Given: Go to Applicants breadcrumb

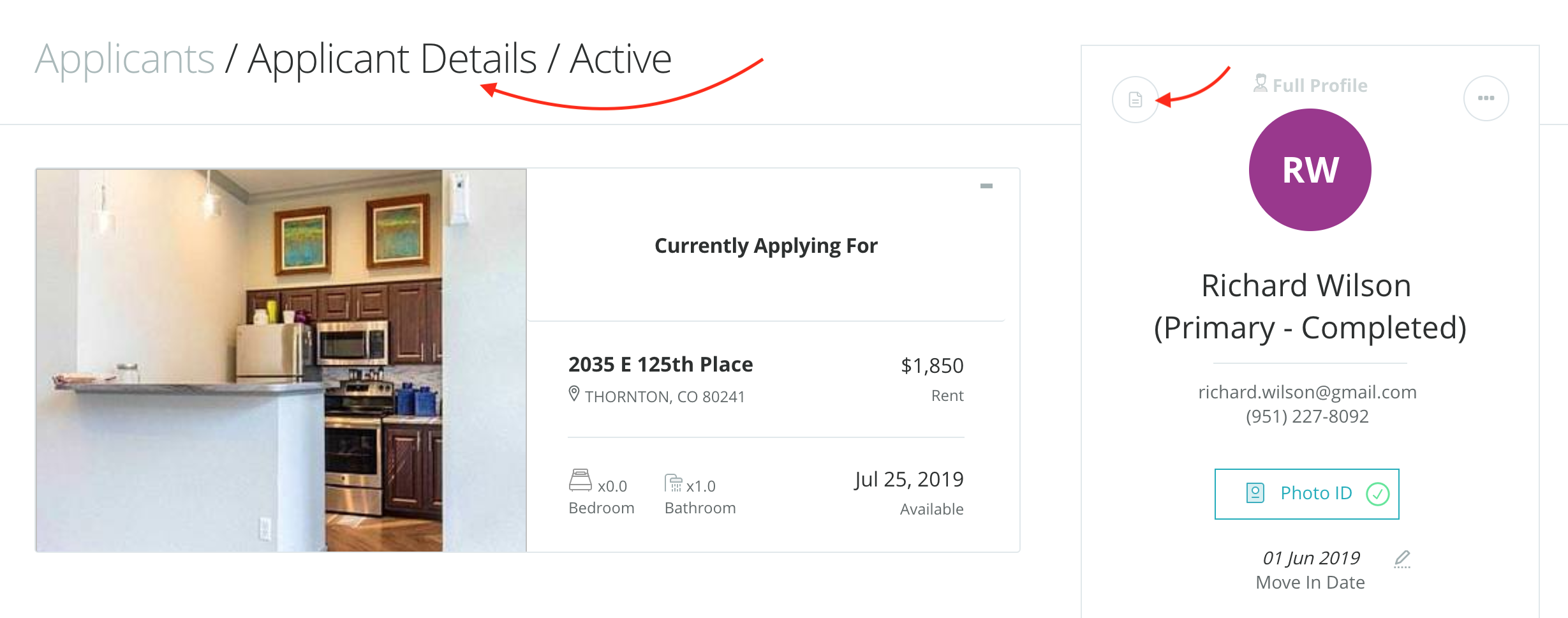Looking at the screenshot, I should point(125,59).
